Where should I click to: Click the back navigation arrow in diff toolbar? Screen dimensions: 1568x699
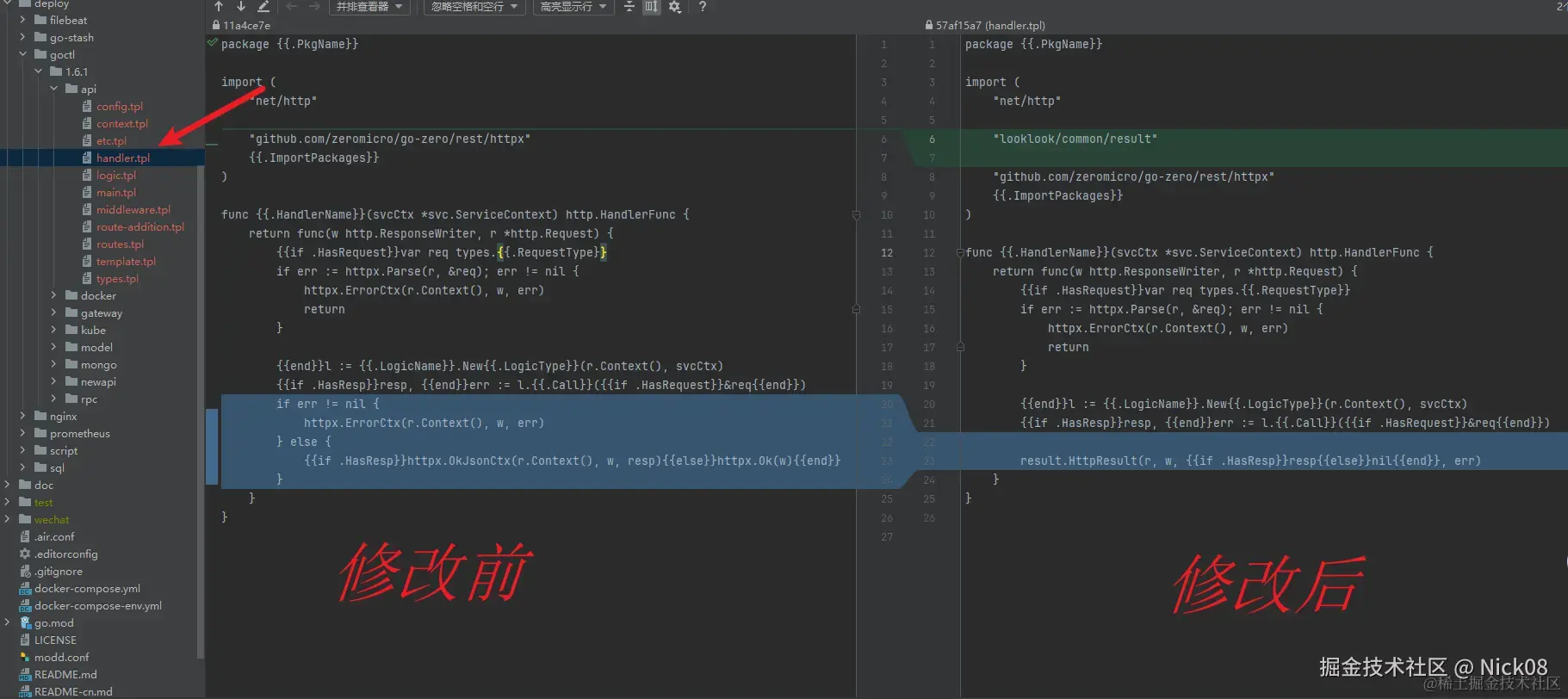tap(291, 6)
